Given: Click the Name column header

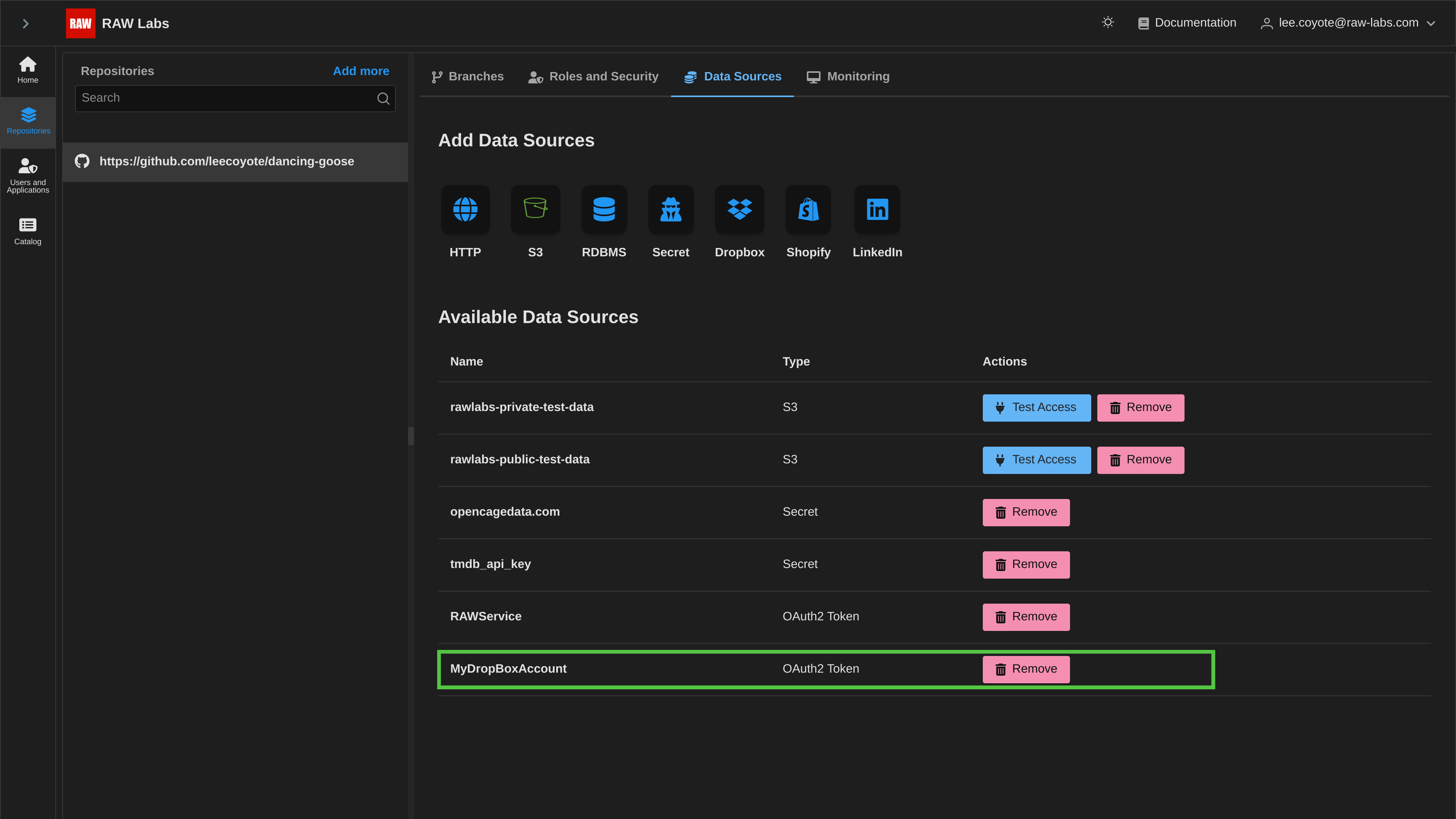Looking at the screenshot, I should (x=466, y=362).
